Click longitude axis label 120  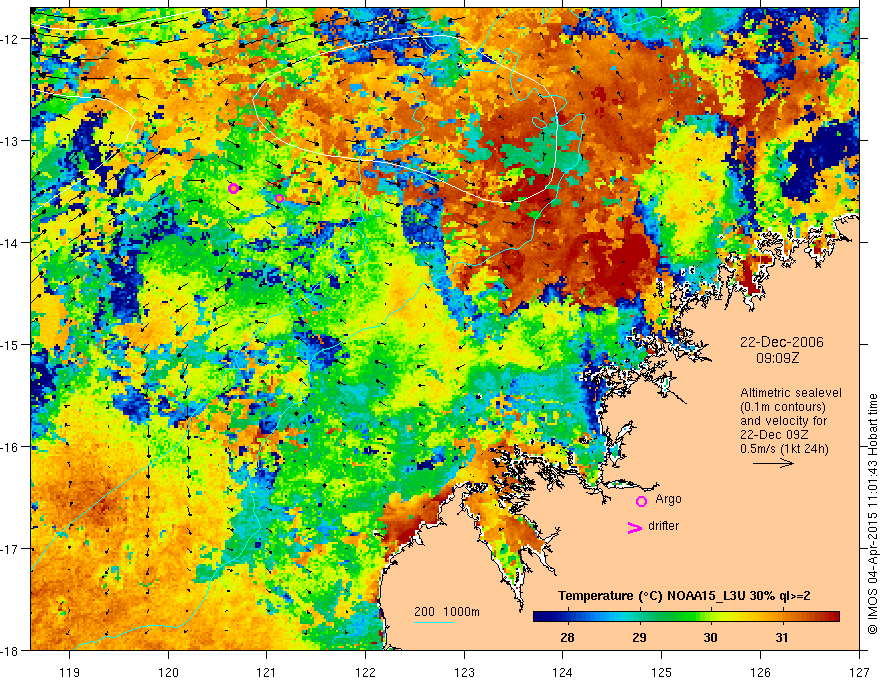pyautogui.click(x=168, y=672)
